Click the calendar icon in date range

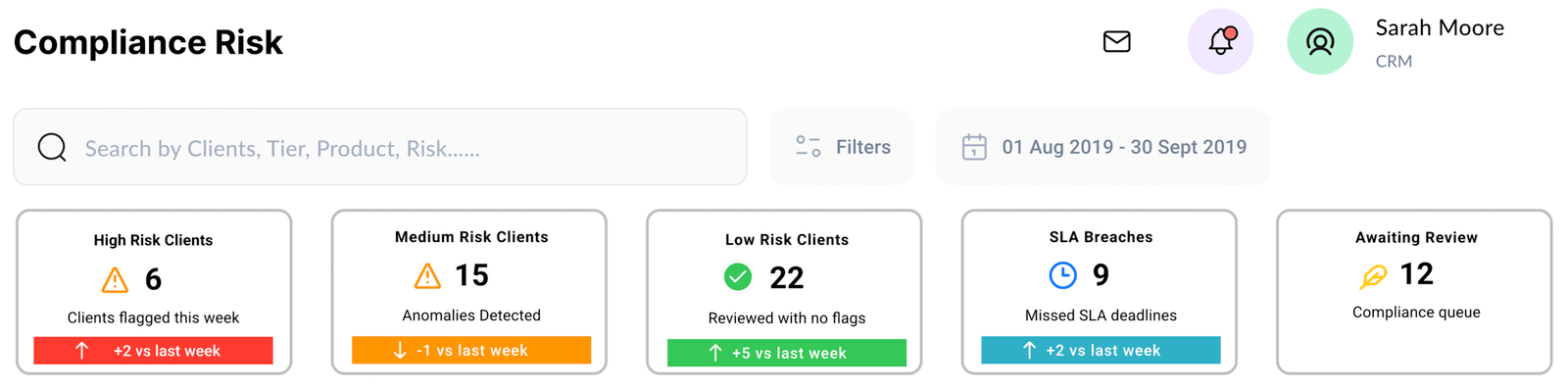point(974,147)
